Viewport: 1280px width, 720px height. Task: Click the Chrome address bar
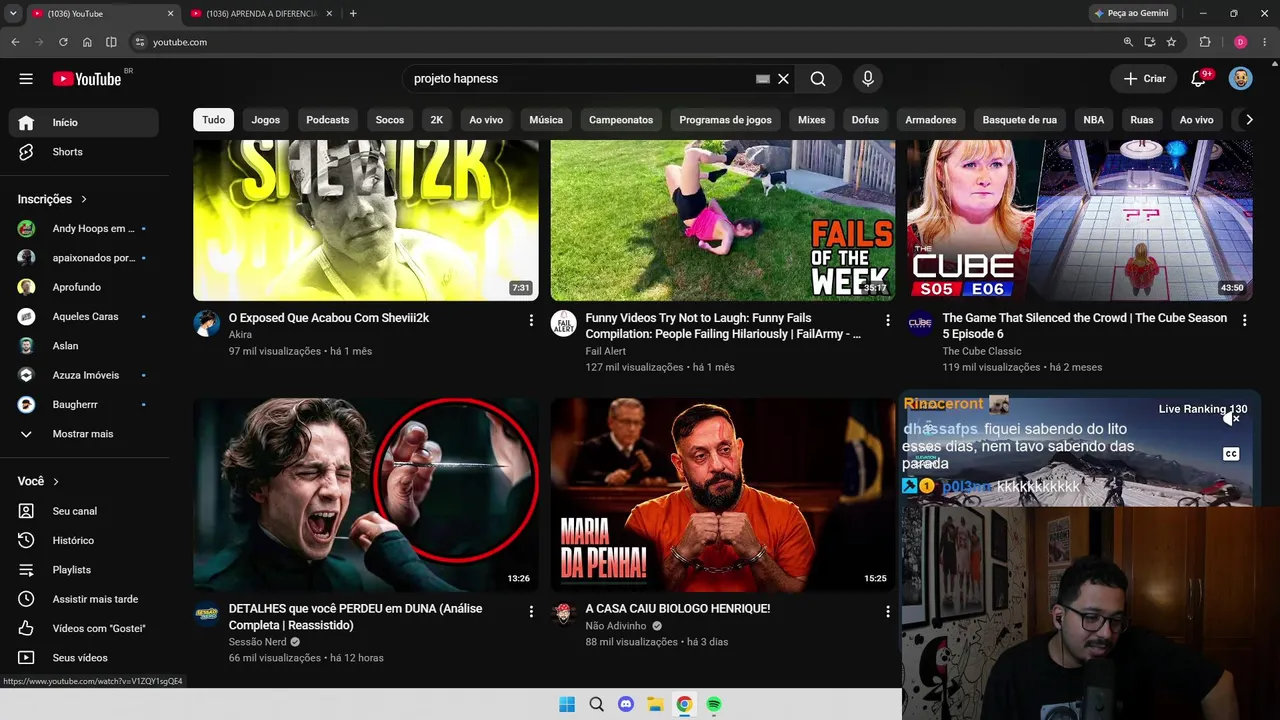(630, 42)
